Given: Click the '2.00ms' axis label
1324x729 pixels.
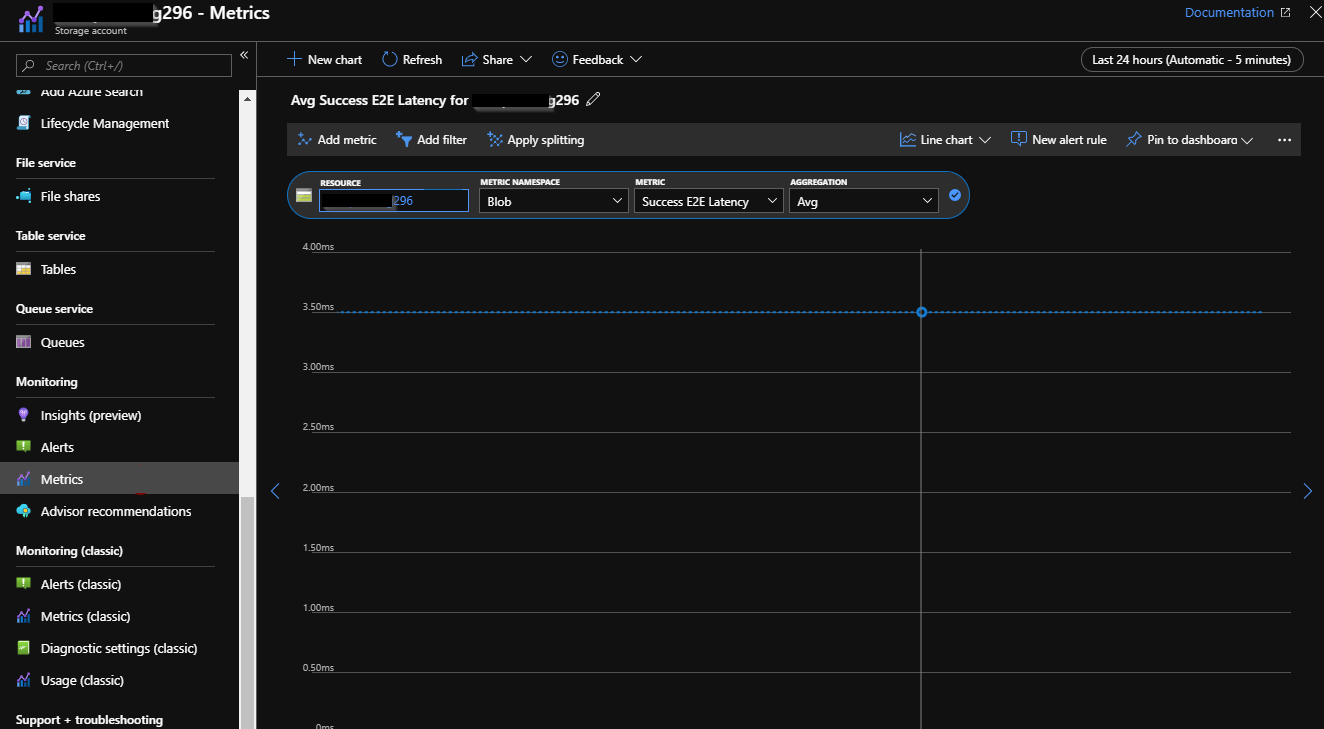Looking at the screenshot, I should [318, 487].
